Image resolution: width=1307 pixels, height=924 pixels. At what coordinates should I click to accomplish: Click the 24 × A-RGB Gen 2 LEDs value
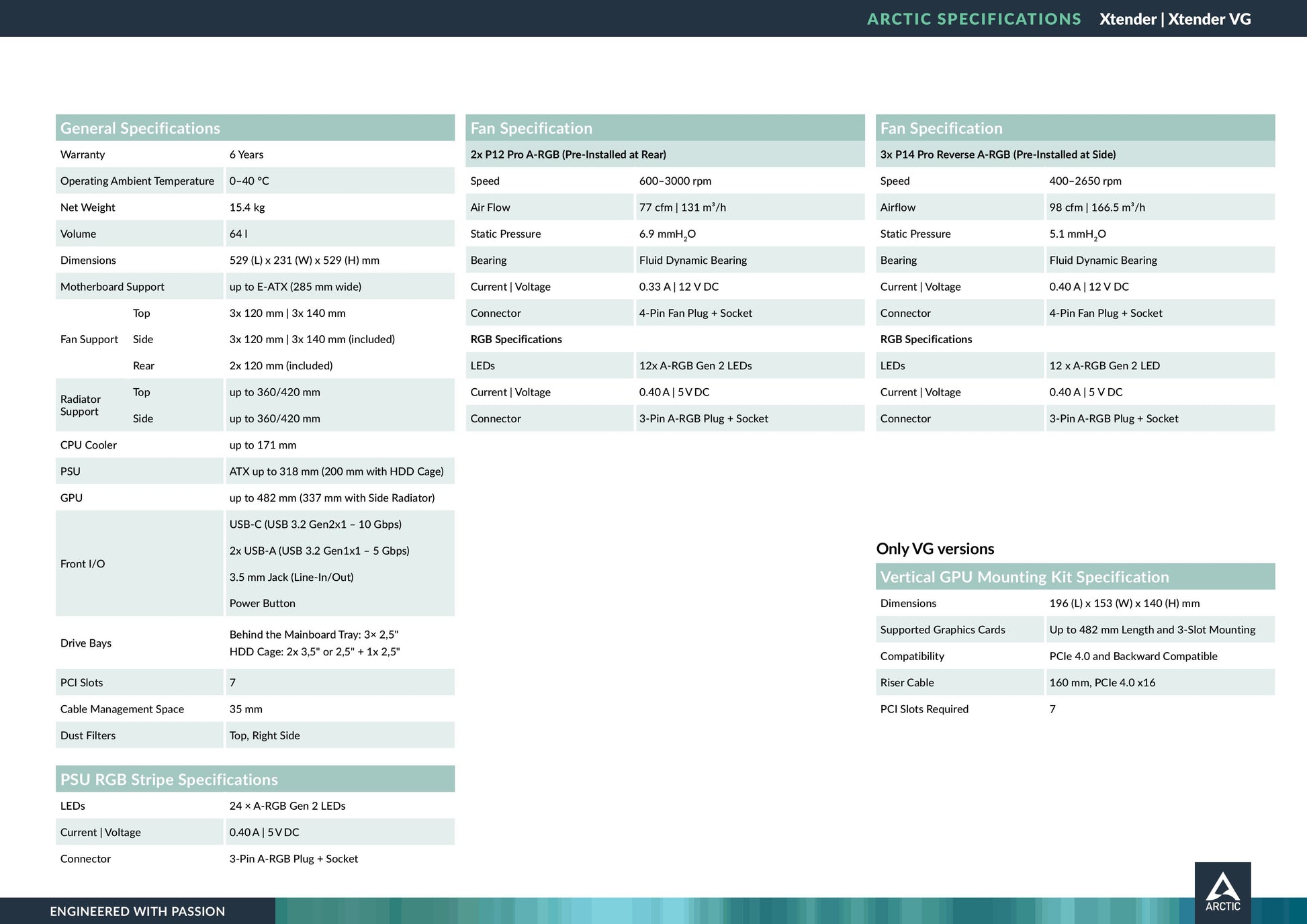point(287,806)
